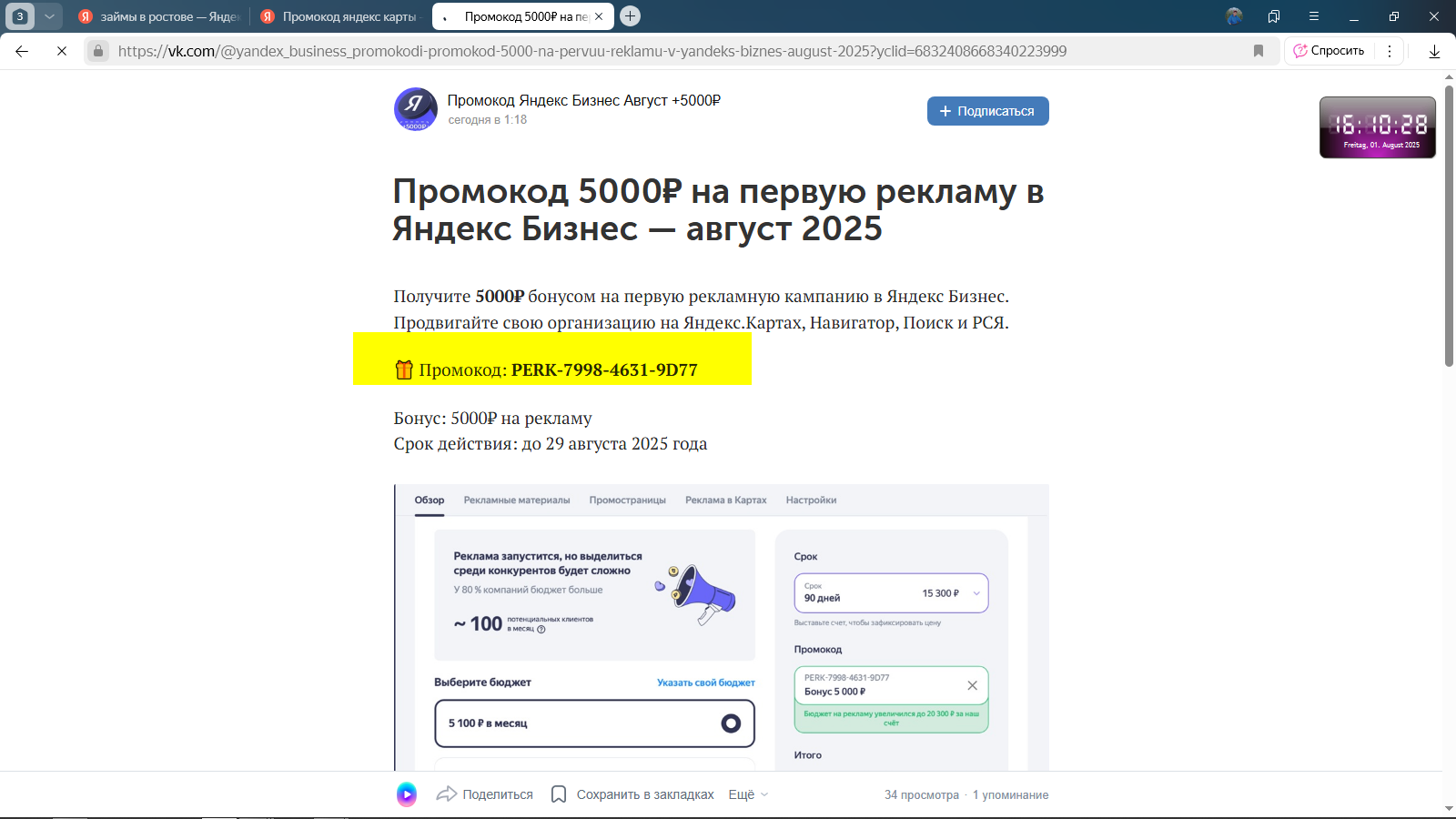Click the 'сегодня в 1:18' timestamp
Viewport: 1456px width, 819px height.
[487, 119]
